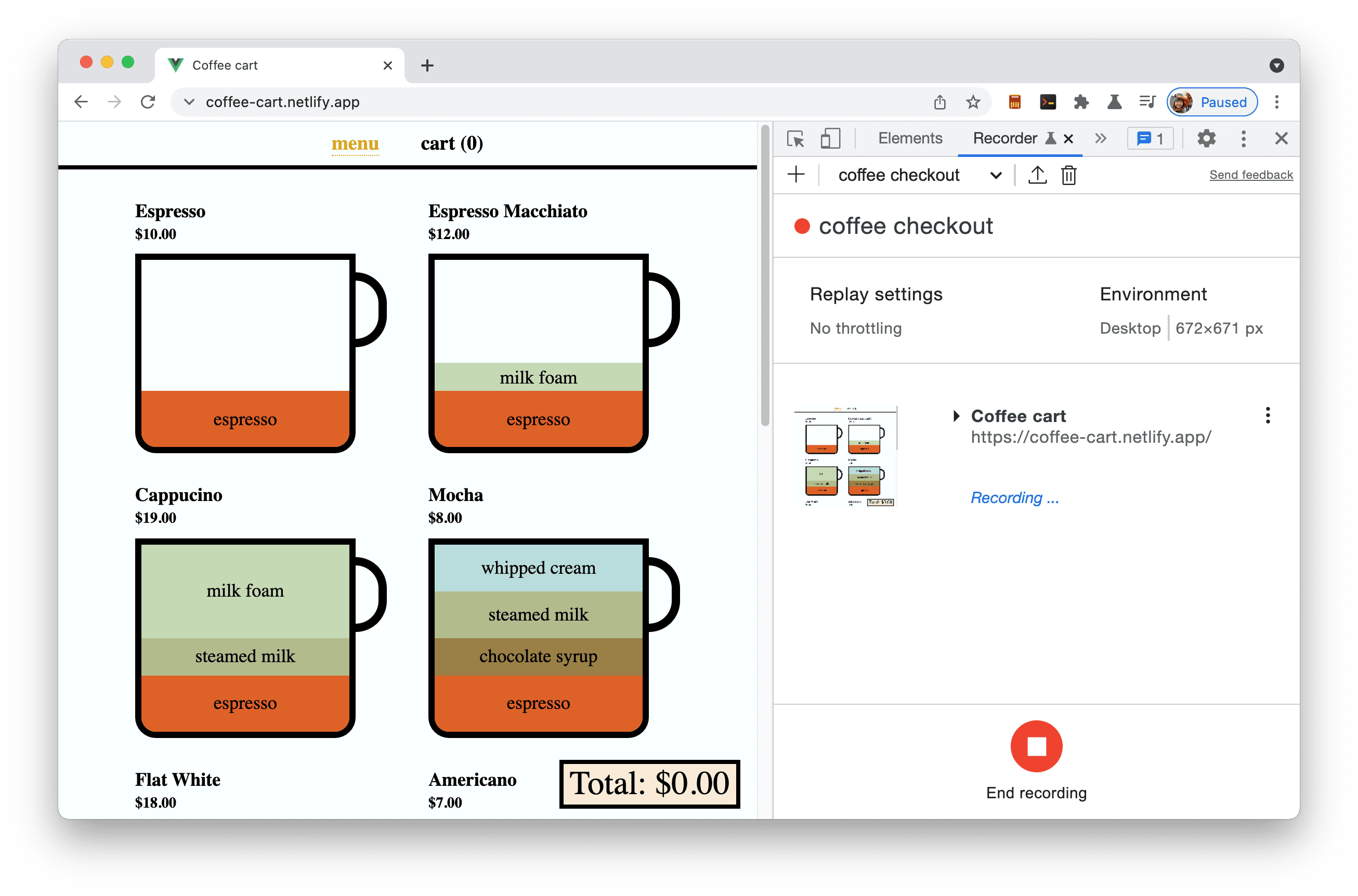The height and width of the screenshot is (896, 1358).
Task: Click the delete recording trash icon
Action: coord(1068,175)
